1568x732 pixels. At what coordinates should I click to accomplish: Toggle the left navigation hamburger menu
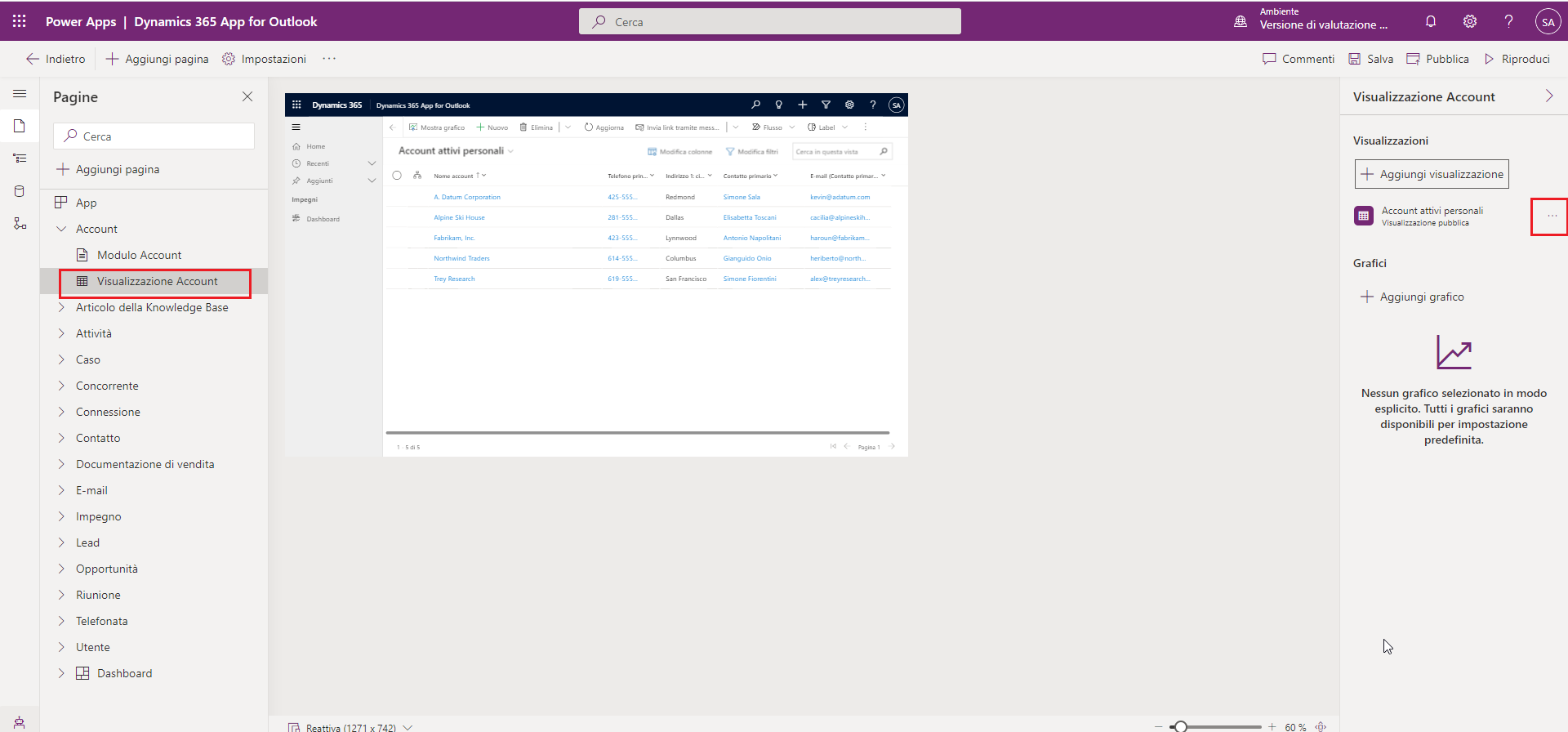click(20, 94)
